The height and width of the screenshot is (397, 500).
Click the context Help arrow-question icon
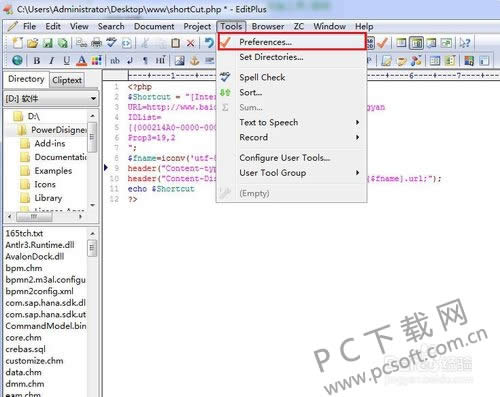point(464,43)
